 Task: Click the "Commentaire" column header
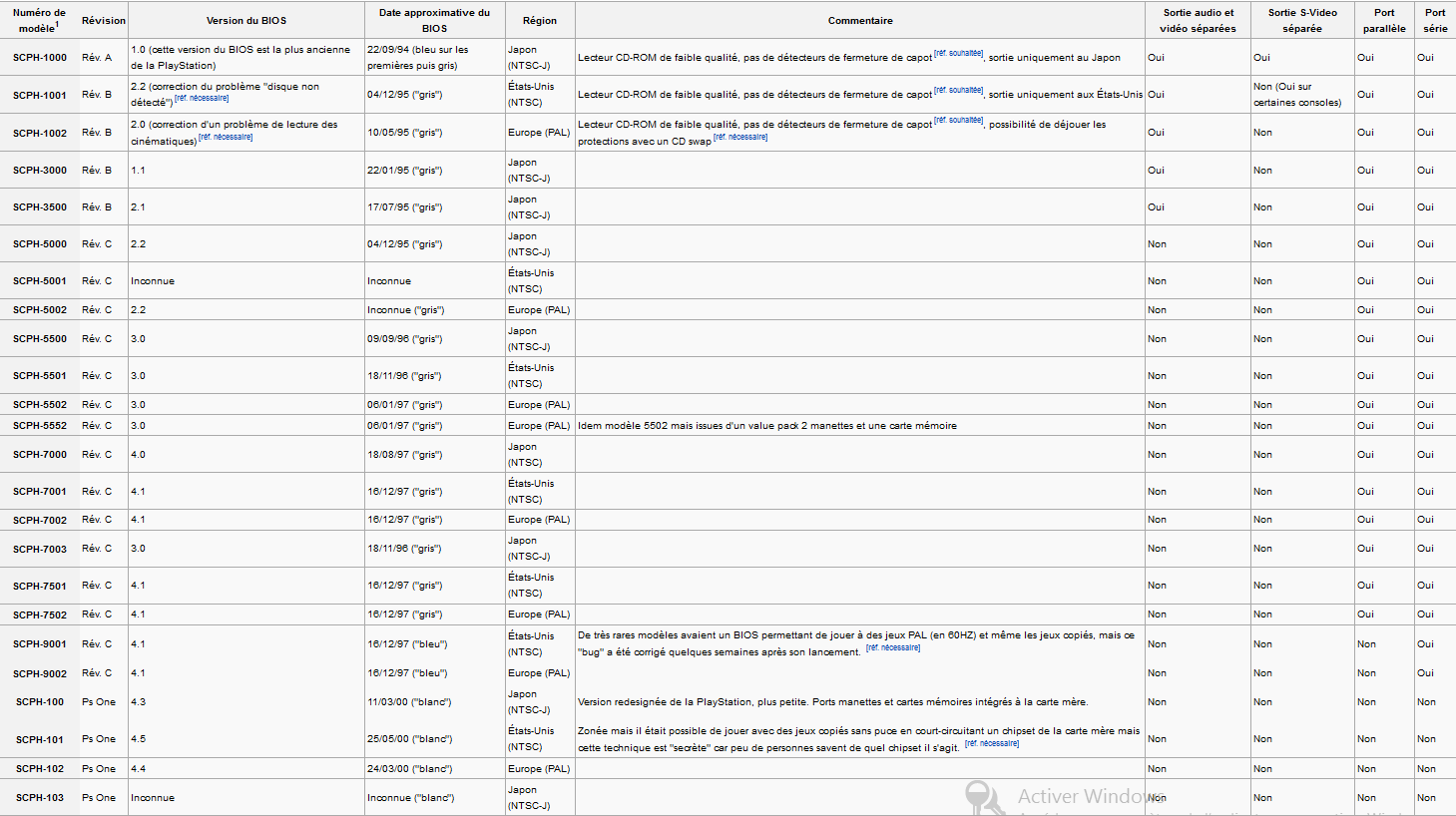[860, 20]
